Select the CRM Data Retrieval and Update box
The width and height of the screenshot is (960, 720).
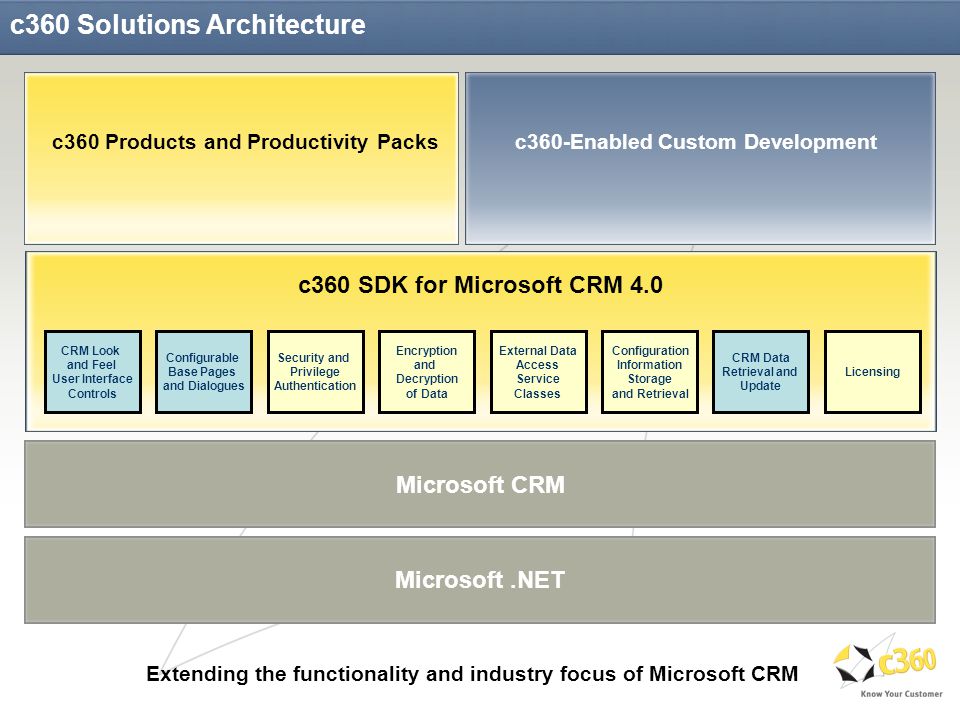[x=761, y=372]
